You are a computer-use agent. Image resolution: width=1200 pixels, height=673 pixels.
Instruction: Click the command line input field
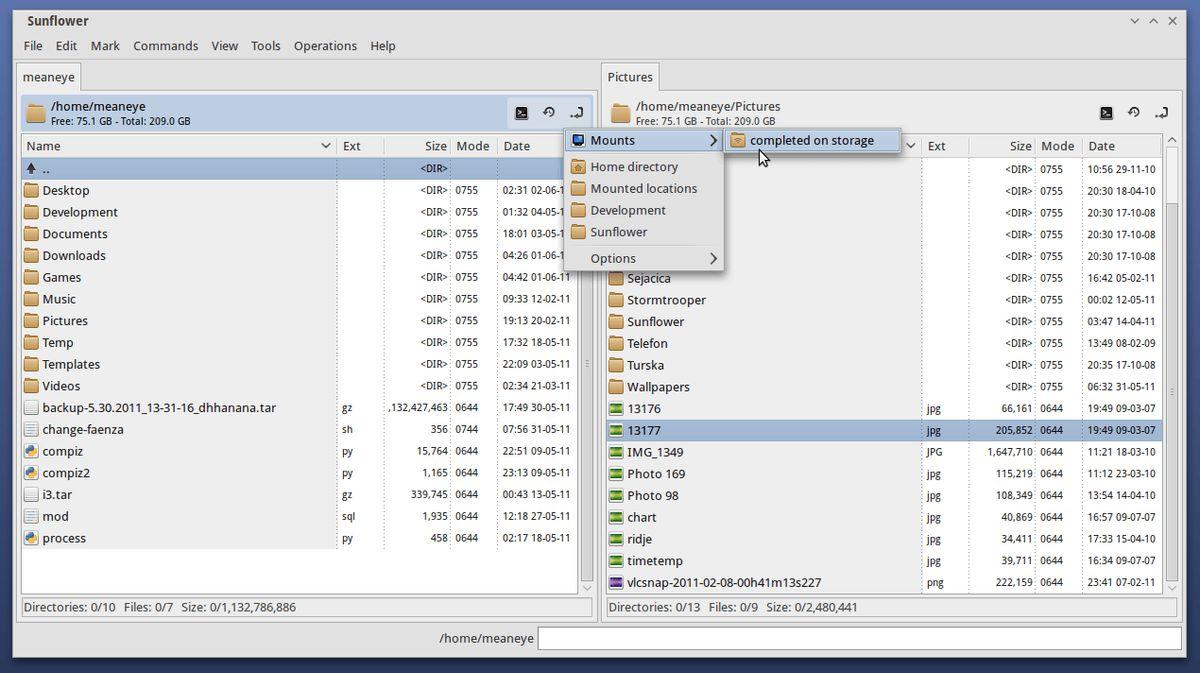[859, 638]
